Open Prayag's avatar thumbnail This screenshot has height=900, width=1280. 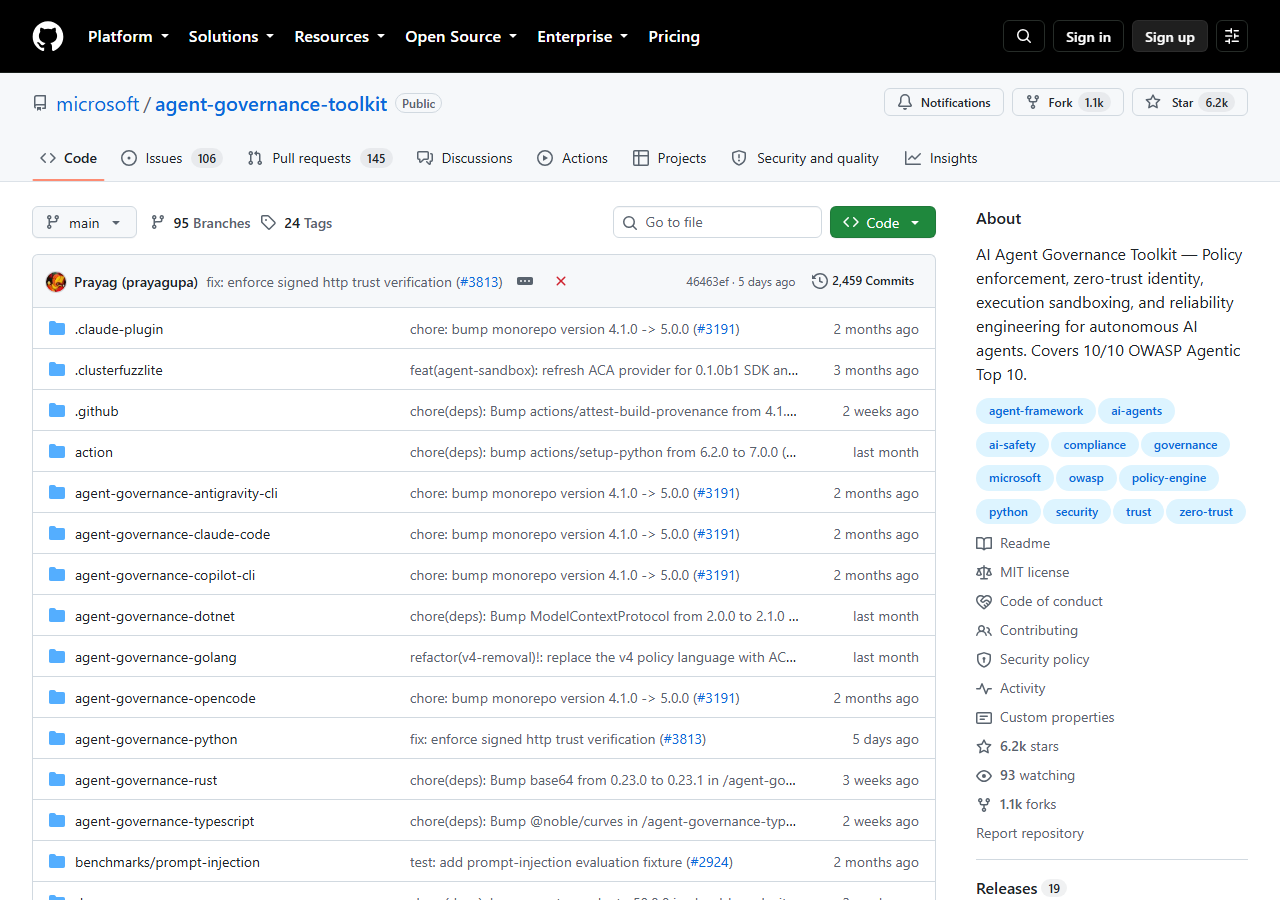tap(56, 282)
